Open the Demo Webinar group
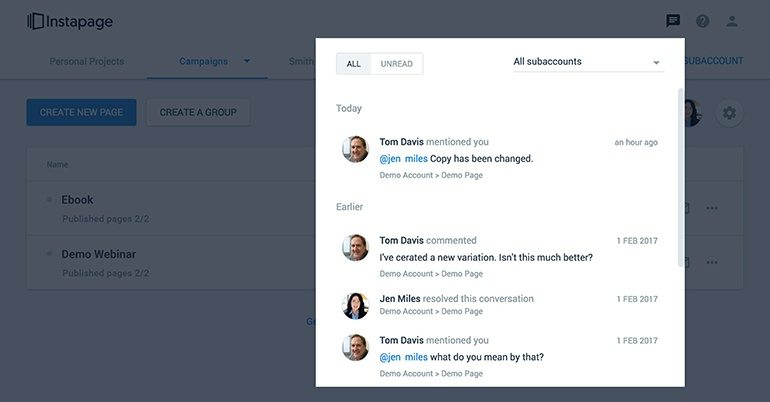 click(x=99, y=254)
